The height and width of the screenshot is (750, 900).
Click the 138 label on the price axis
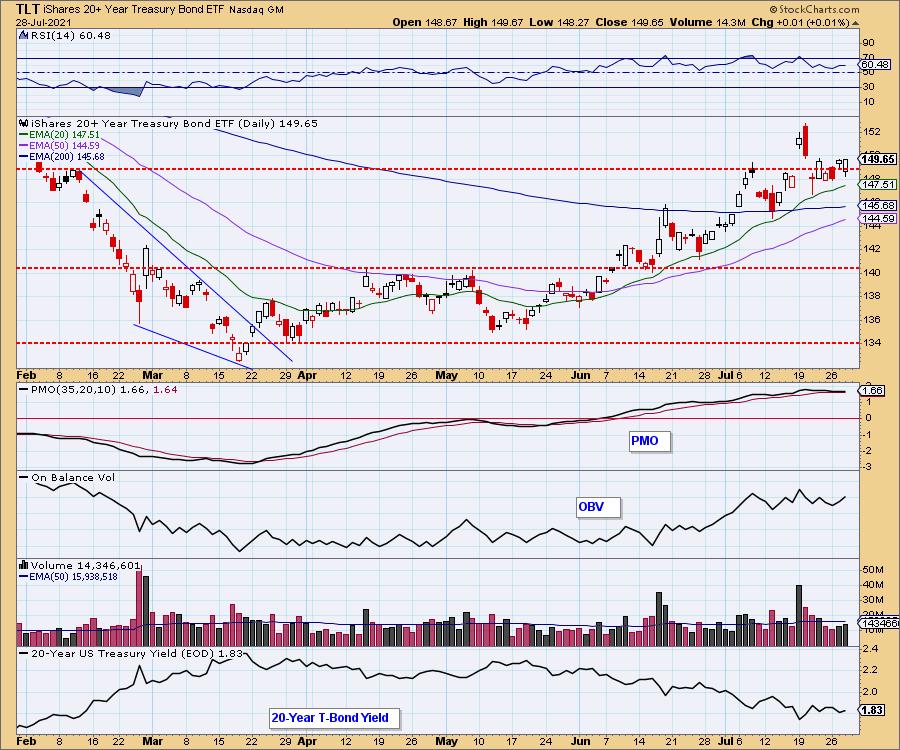872,296
